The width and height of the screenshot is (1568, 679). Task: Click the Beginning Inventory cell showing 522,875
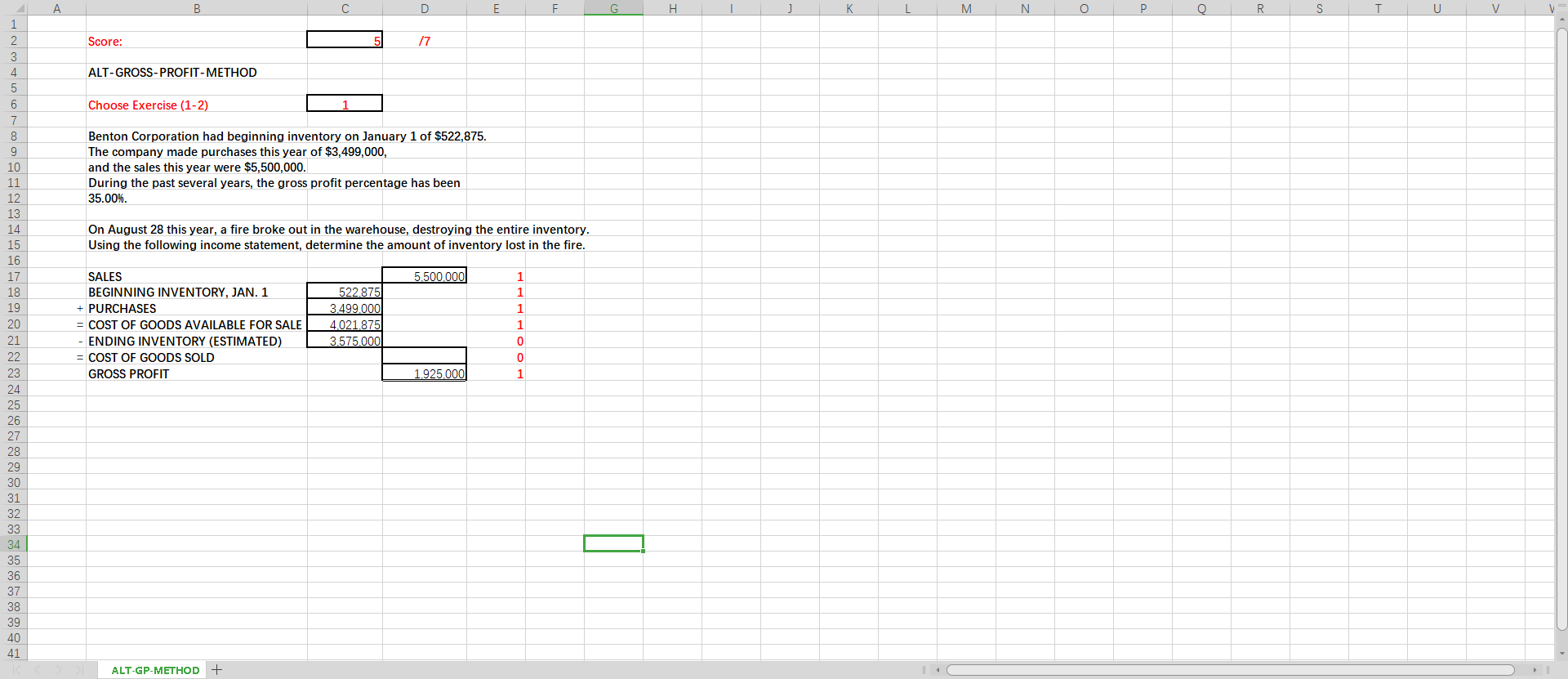point(345,292)
